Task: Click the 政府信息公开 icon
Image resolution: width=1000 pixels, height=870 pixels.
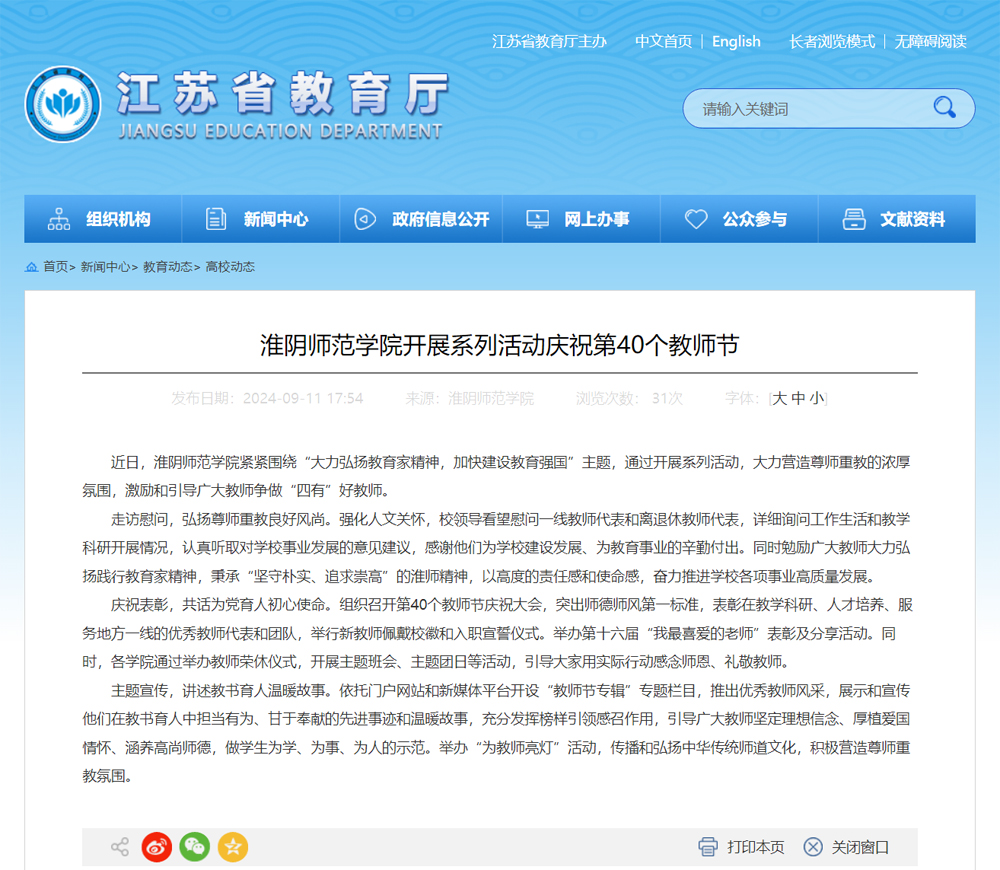Action: 365,219
